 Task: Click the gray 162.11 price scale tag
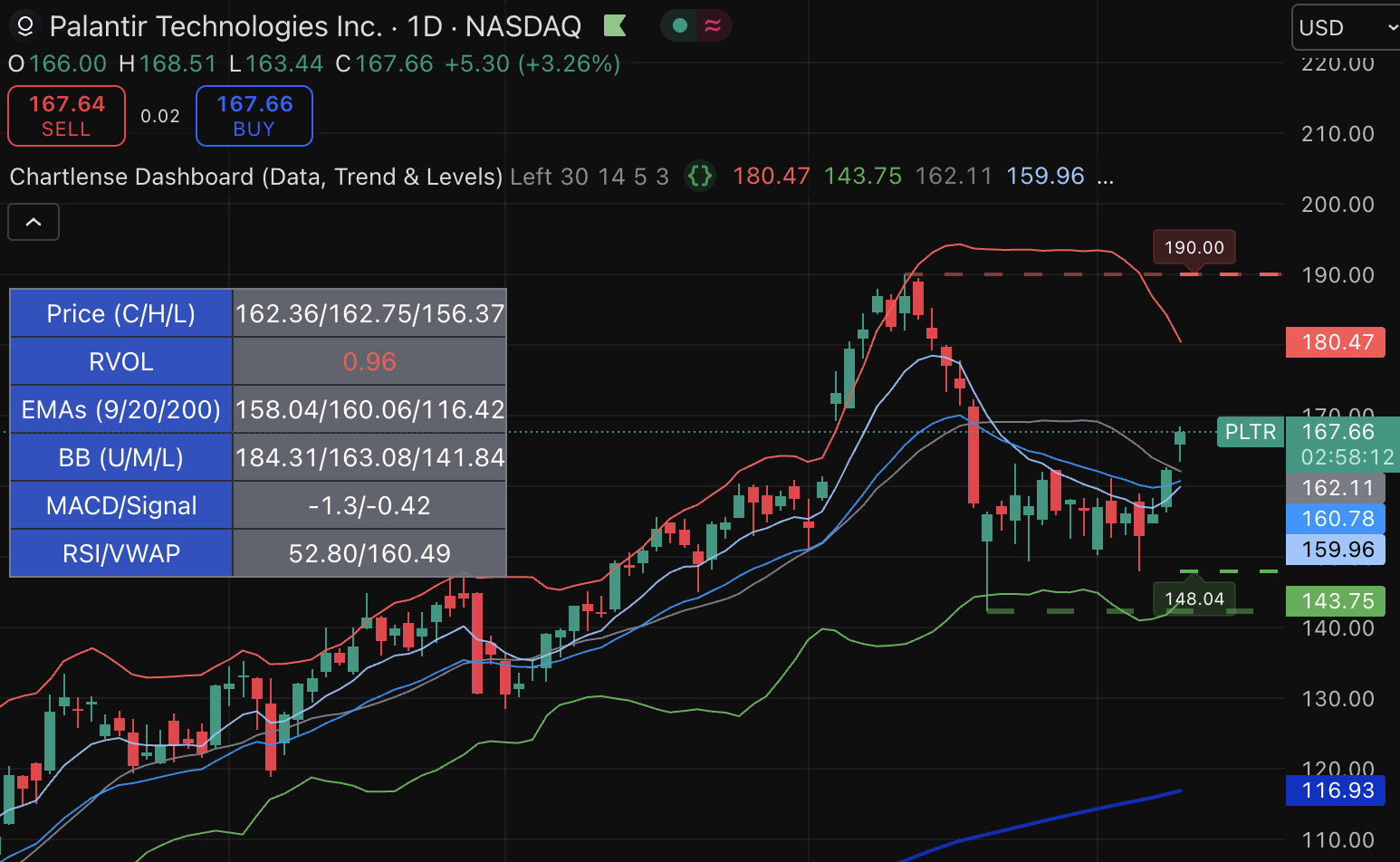tap(1337, 488)
